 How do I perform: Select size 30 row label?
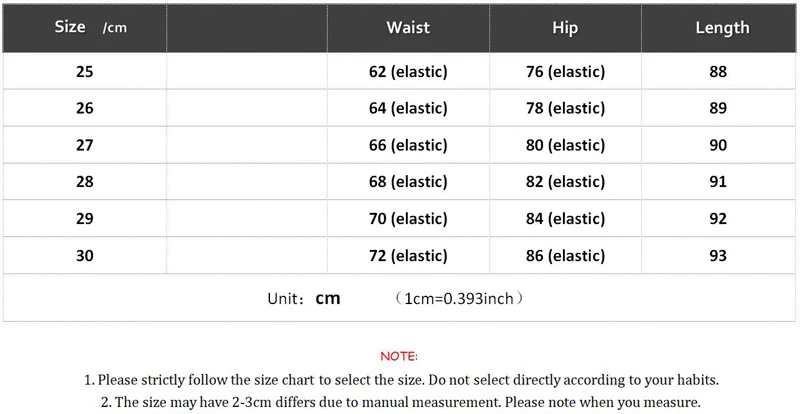(x=84, y=256)
